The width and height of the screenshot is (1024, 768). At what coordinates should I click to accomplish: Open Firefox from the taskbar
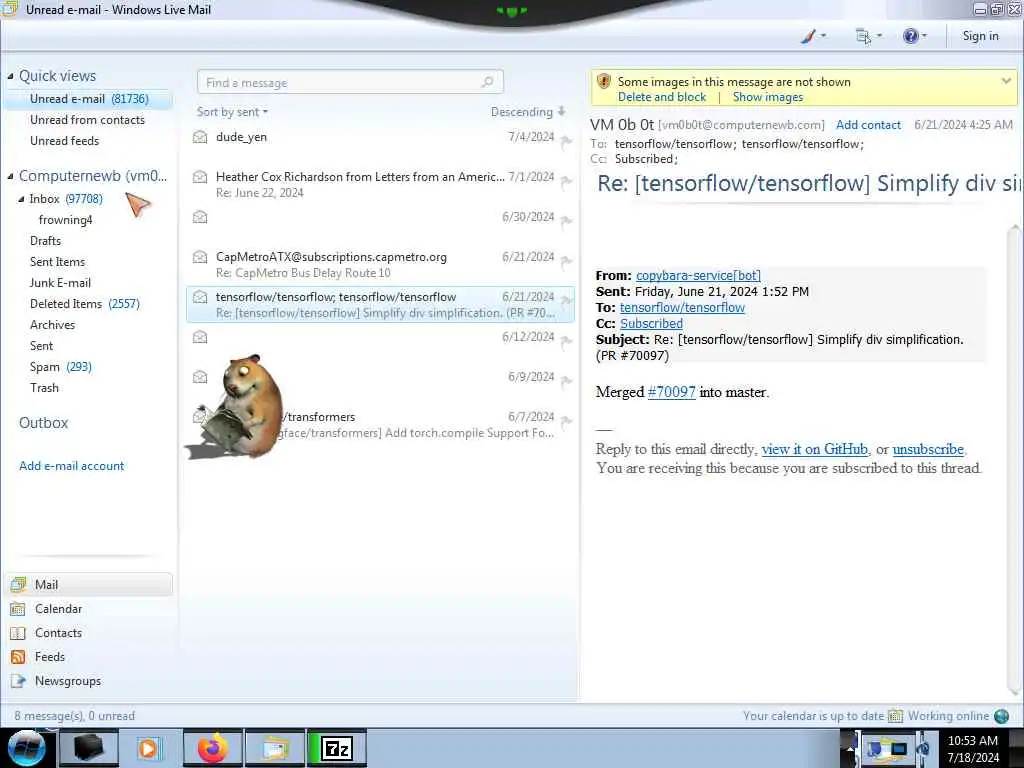(213, 748)
